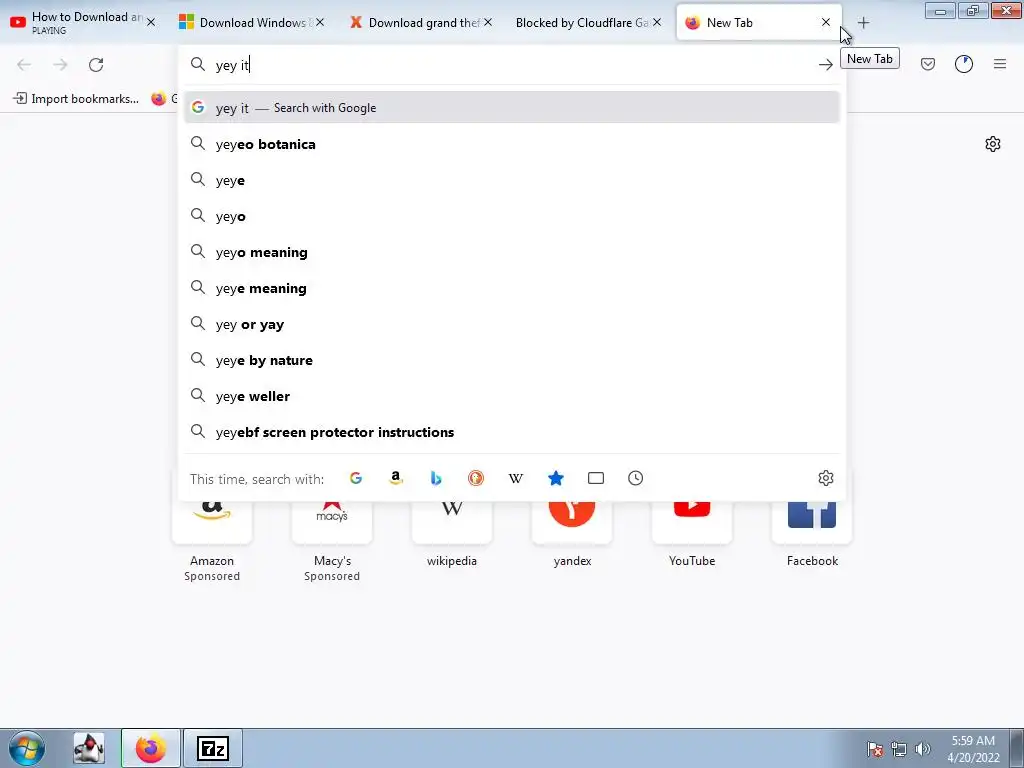
Task: Select the 'yeye meaning' suggestion
Action: point(511,288)
